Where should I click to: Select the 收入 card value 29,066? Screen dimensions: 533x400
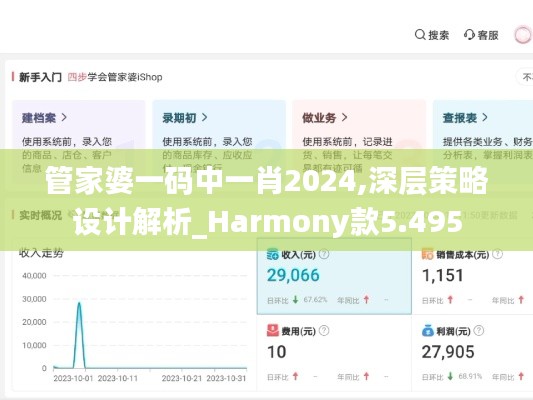tap(293, 275)
